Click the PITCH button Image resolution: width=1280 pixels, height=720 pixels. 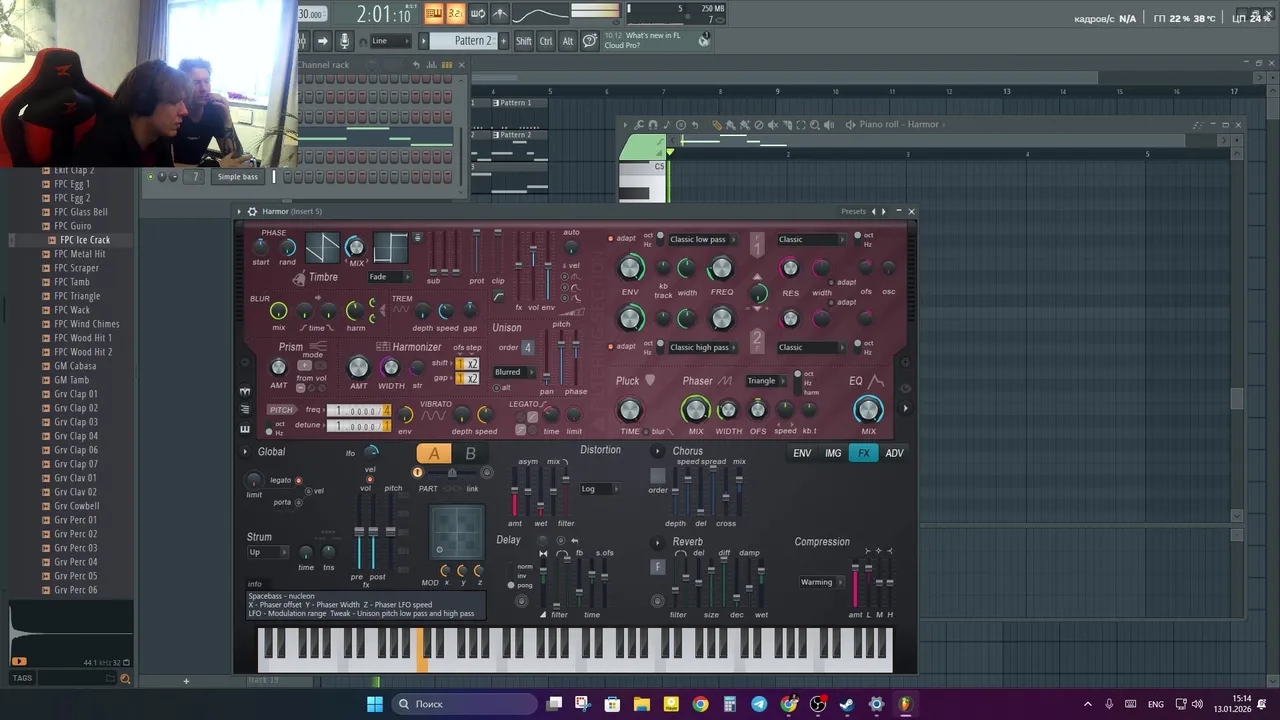(x=281, y=410)
